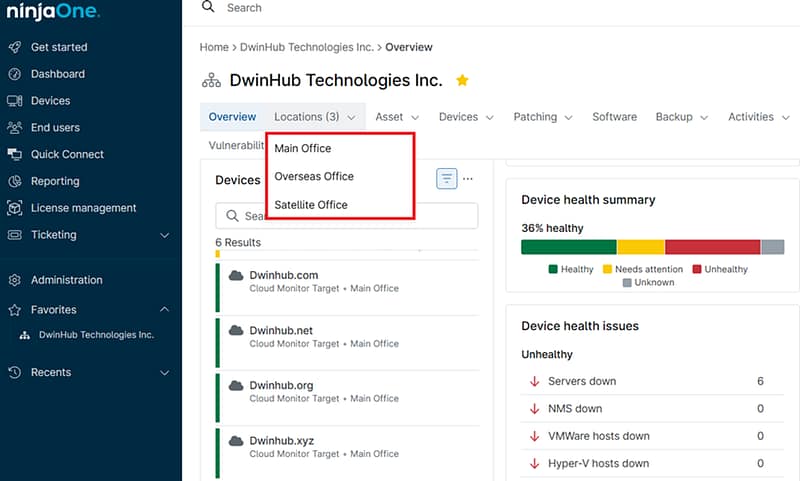
Task: Click the 6 Results label
Action: (x=238, y=243)
